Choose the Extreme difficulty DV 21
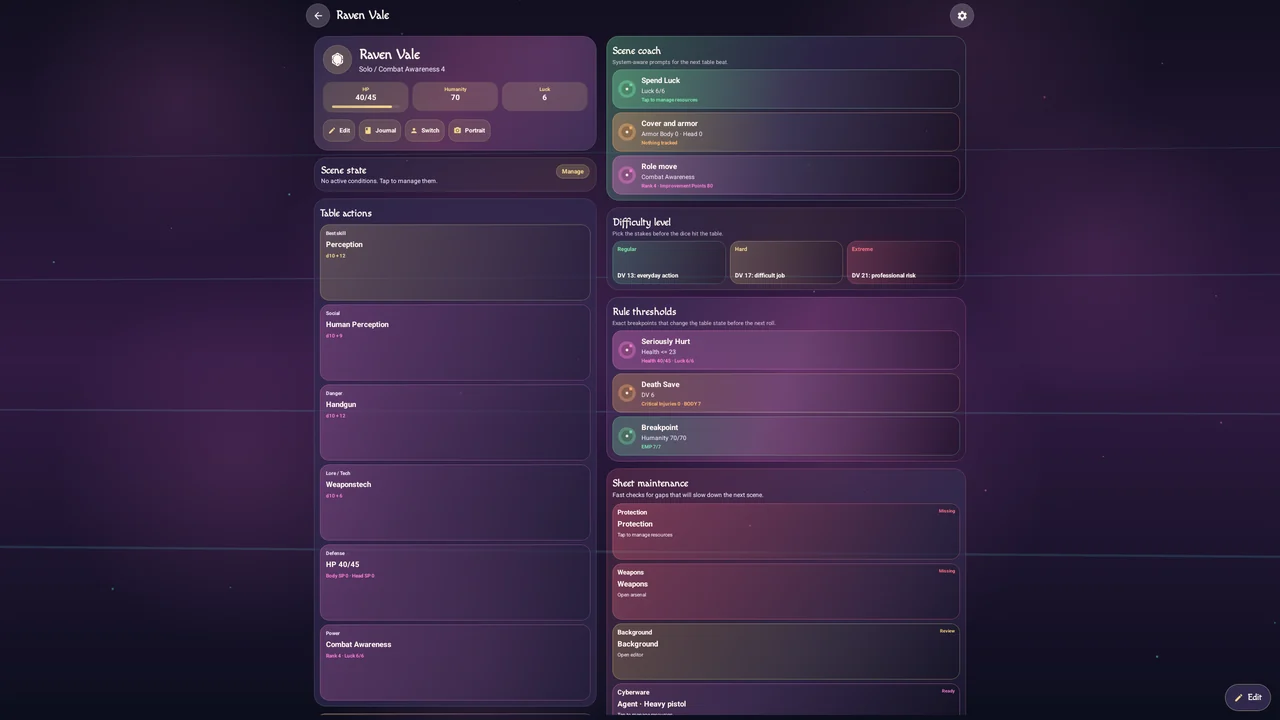Screen dimensions: 1280x720 pos(903,262)
